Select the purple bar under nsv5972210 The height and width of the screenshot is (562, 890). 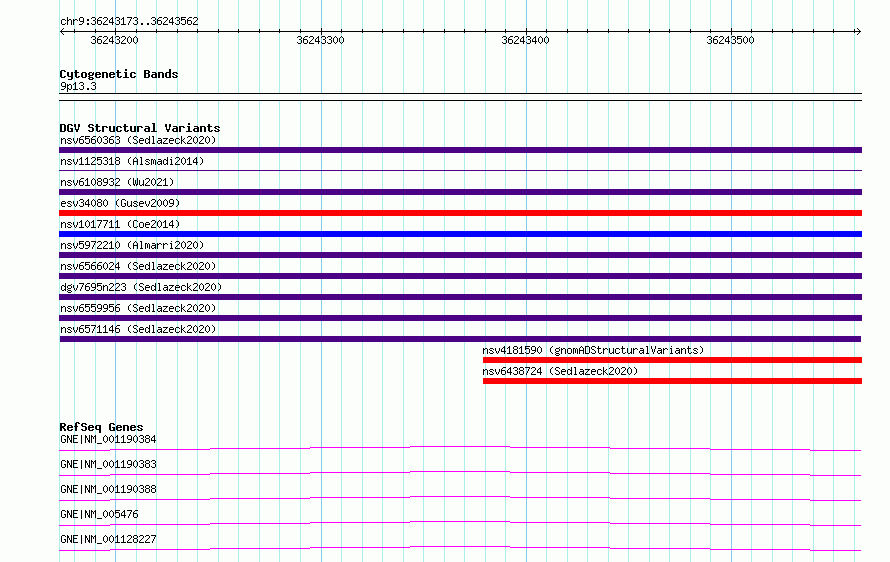click(x=460, y=255)
